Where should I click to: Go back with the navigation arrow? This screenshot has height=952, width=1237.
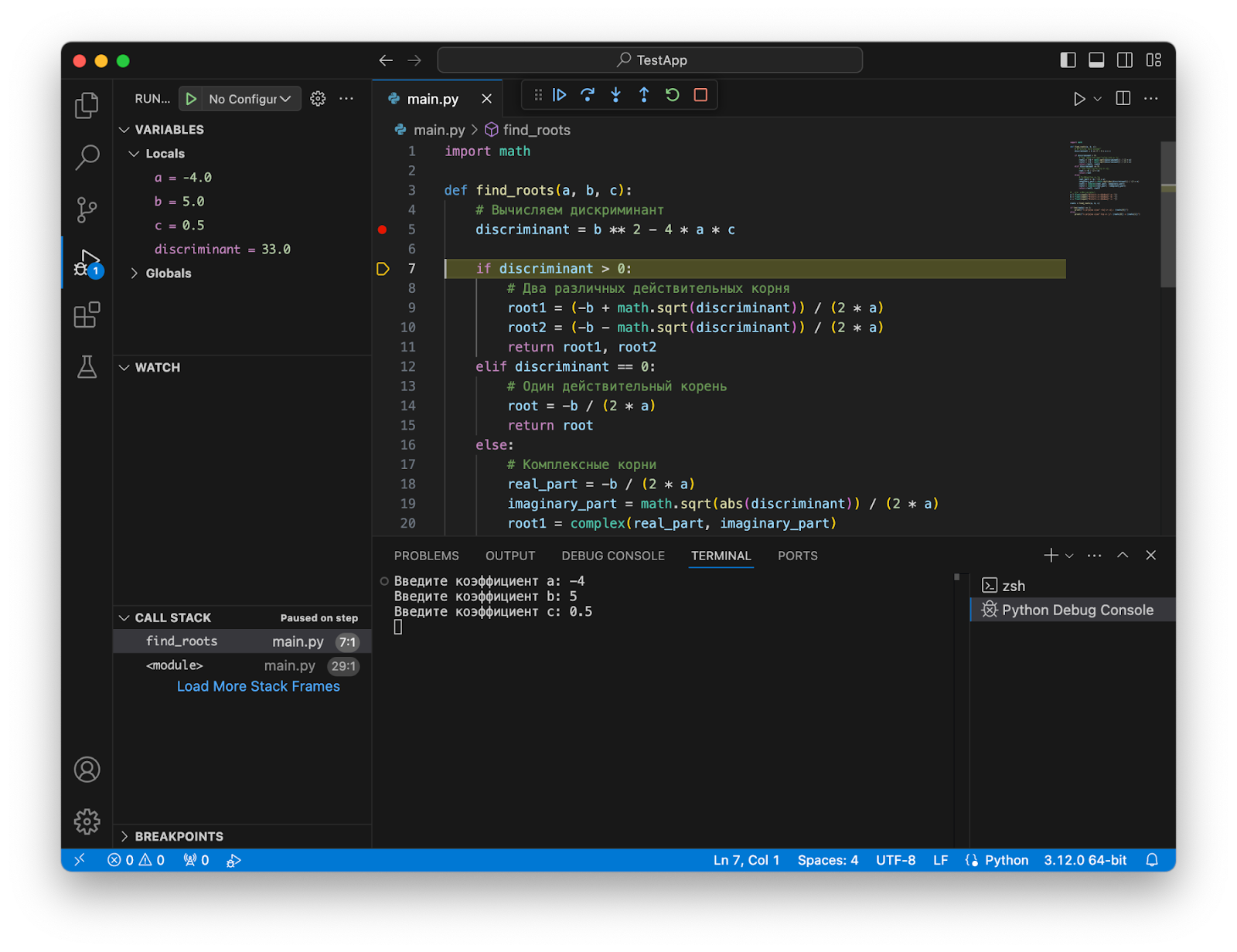[x=386, y=60]
